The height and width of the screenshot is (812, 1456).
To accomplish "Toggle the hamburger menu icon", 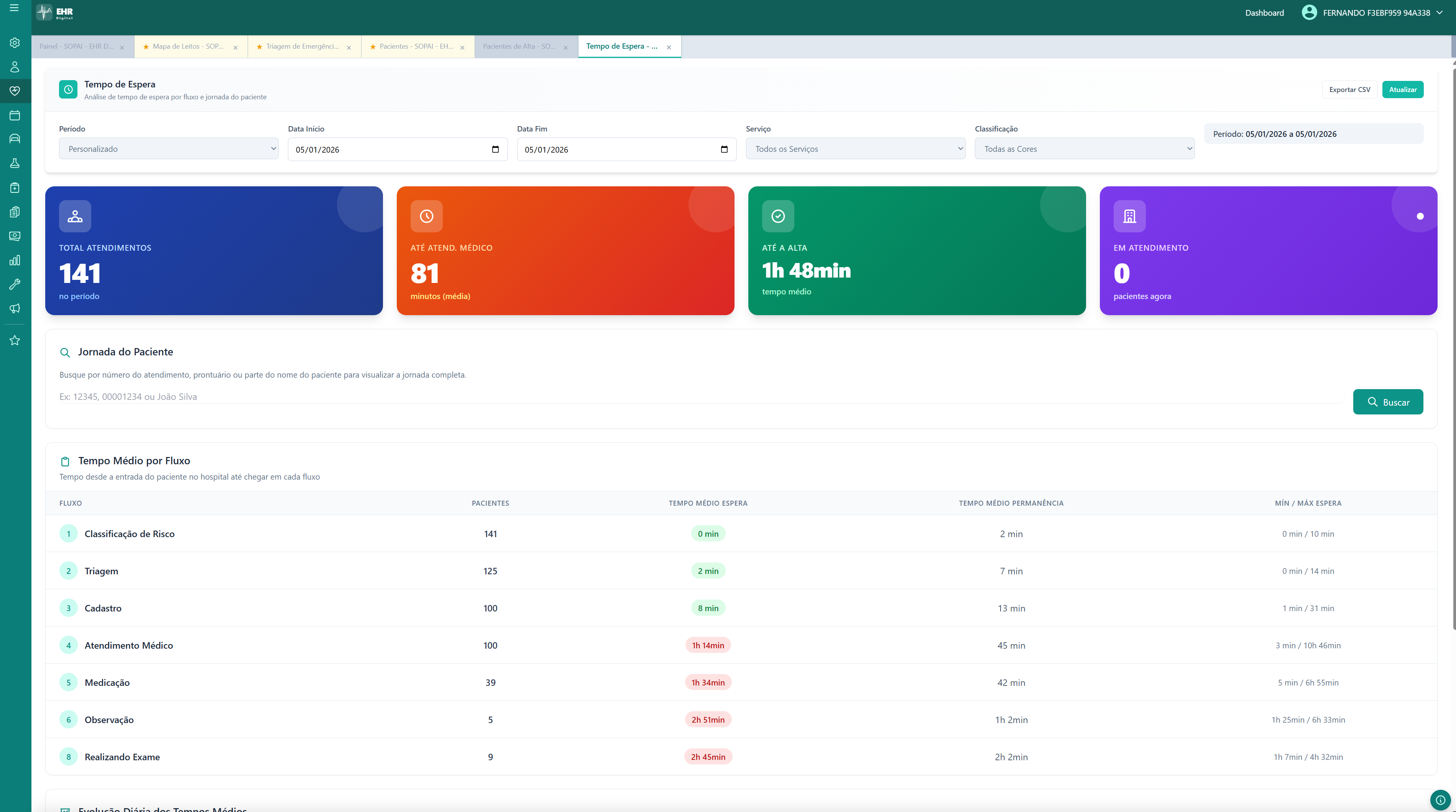I will coord(14,8).
